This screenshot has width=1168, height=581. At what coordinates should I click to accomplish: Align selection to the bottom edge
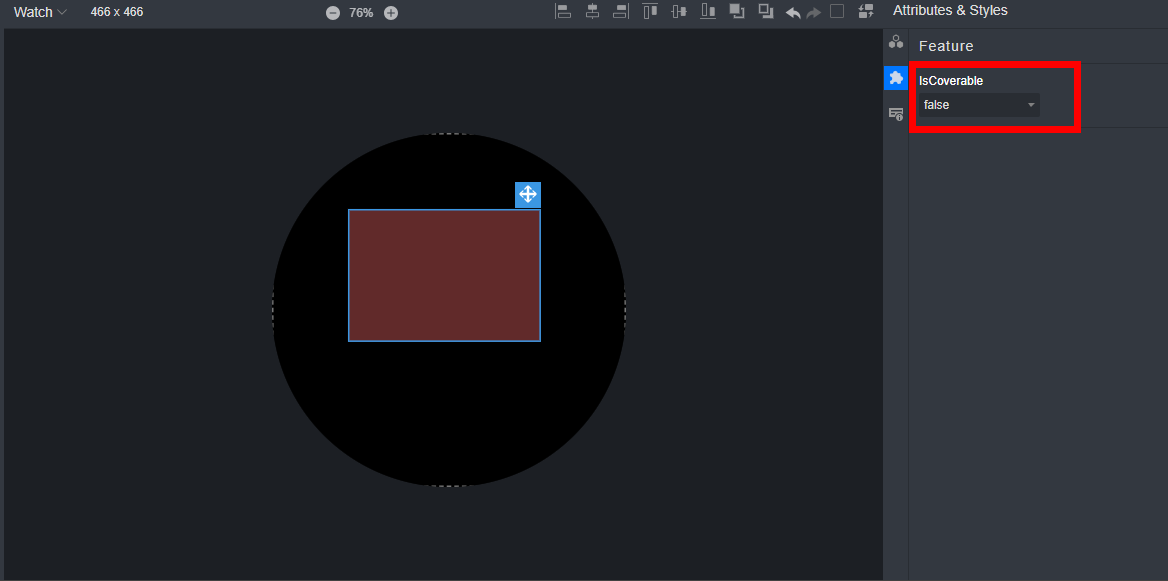(708, 12)
